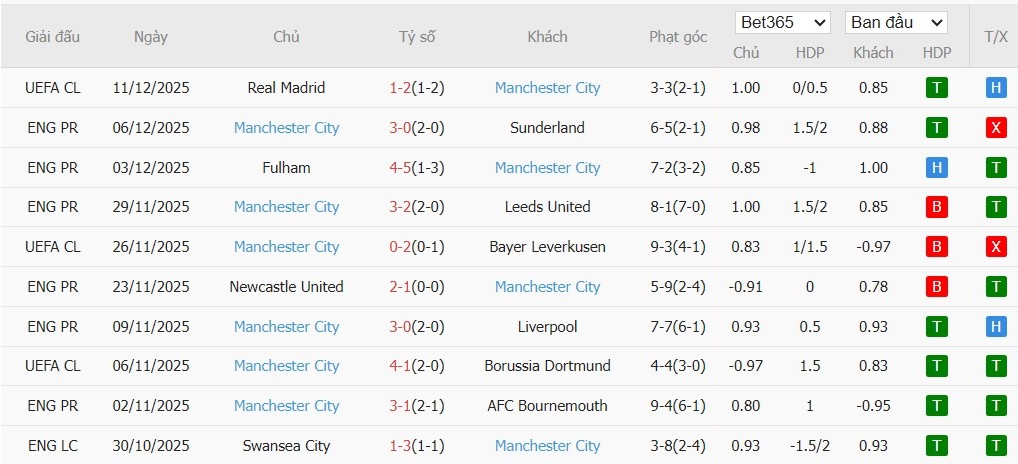The image size is (1018, 464).
Task: Click the blue H badge in Real Madrid row T/X column
Action: click(x=996, y=88)
